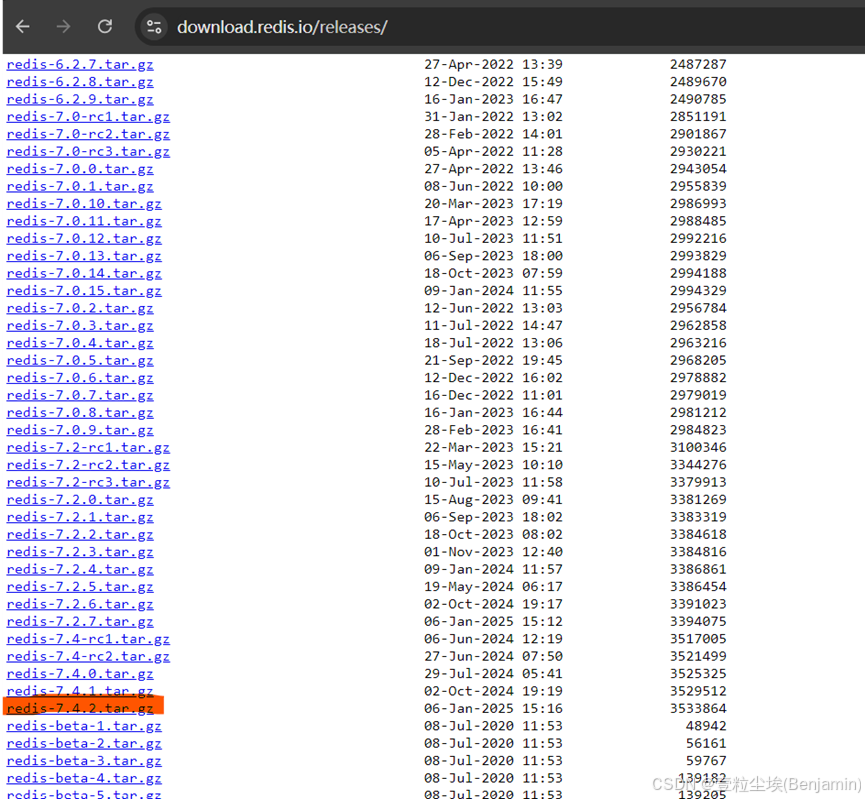Open redis-7.4-rc1.tar.gz link
865x799 pixels.
[88, 639]
